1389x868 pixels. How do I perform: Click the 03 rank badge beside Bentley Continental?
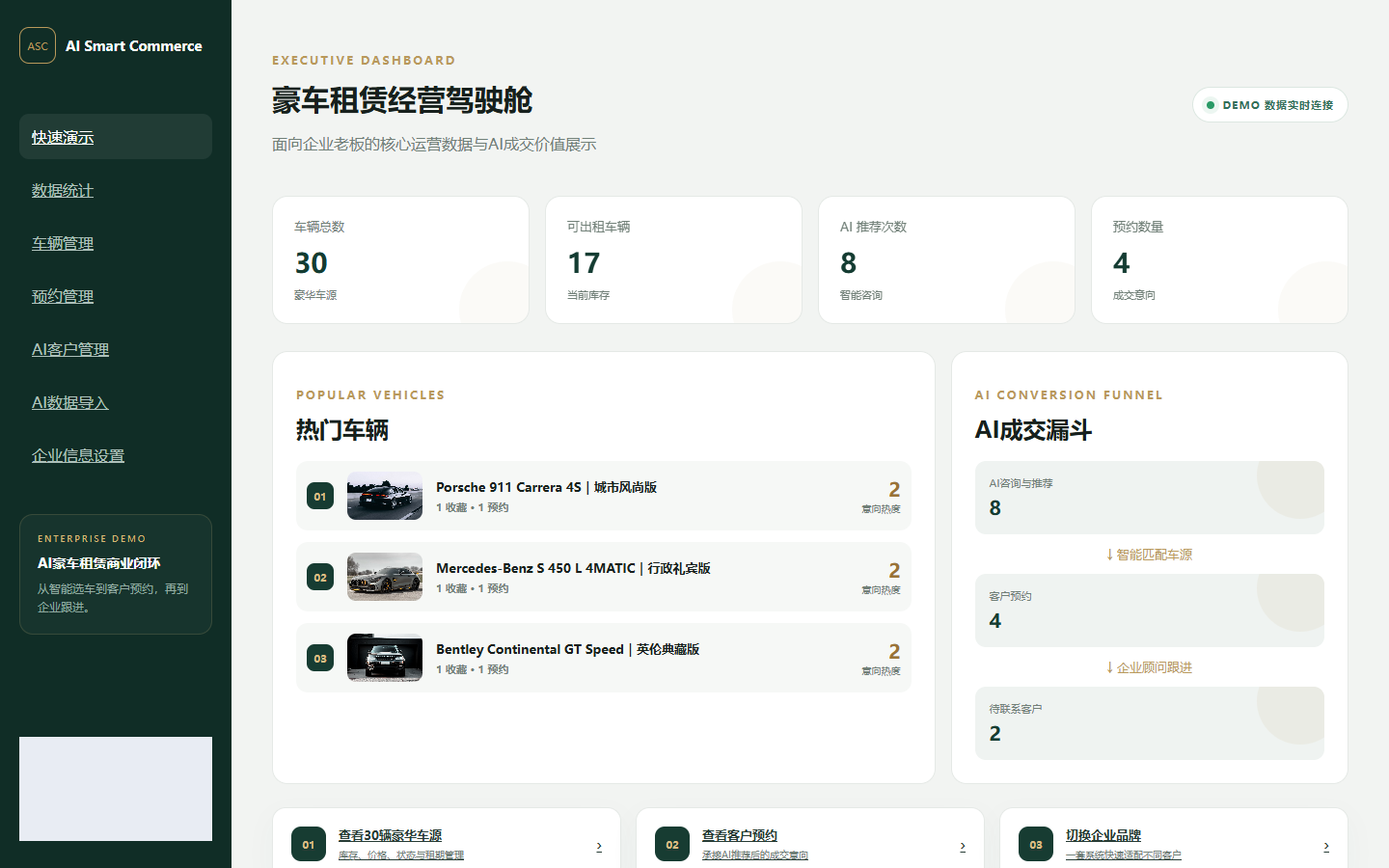click(x=320, y=658)
